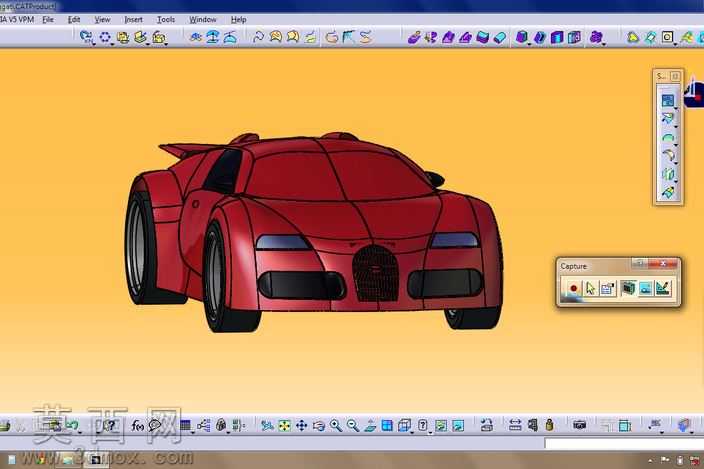Click the Formula f(x) icon
The height and width of the screenshot is (469, 704).
pos(137,425)
